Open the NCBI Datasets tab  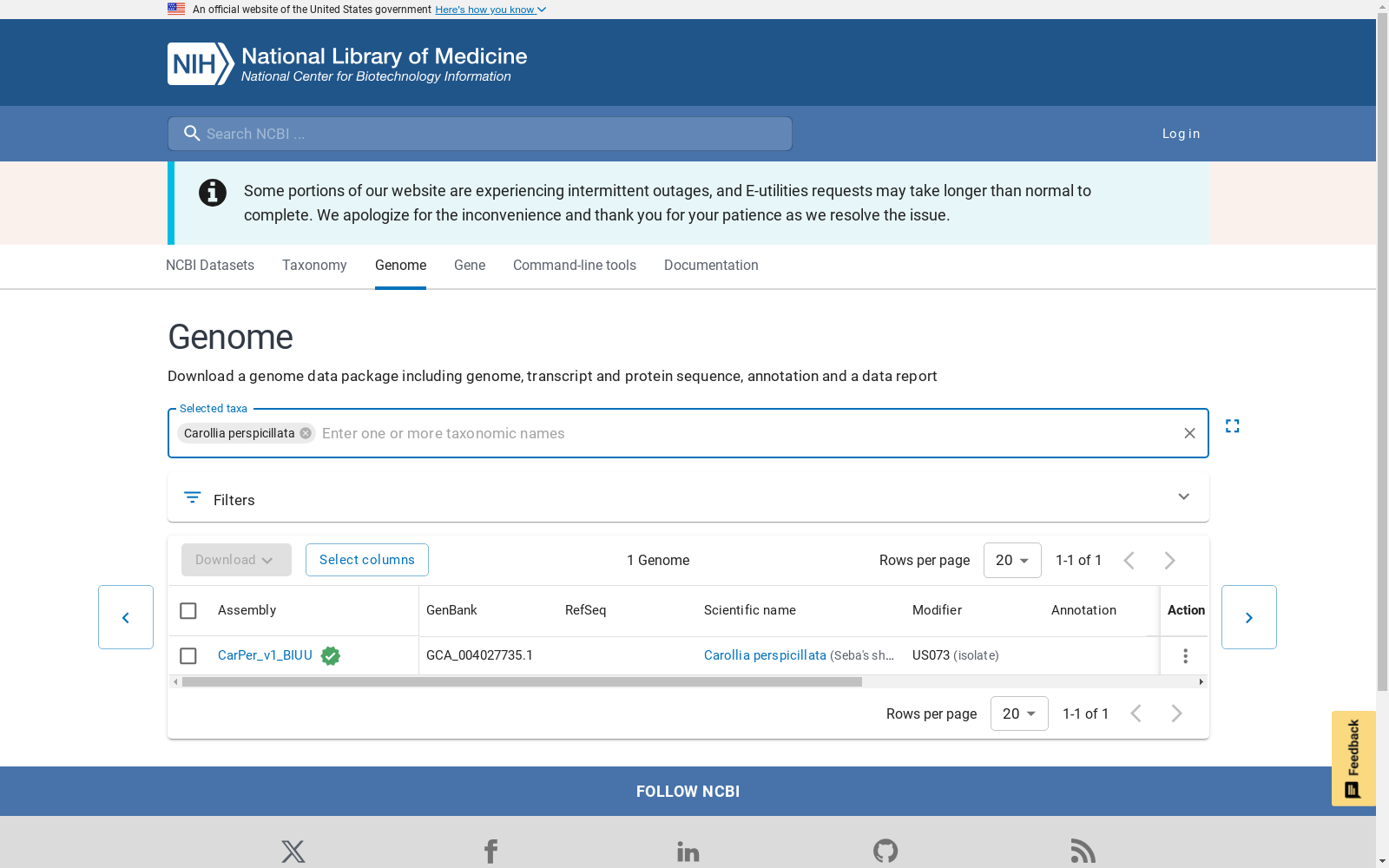pos(210,266)
